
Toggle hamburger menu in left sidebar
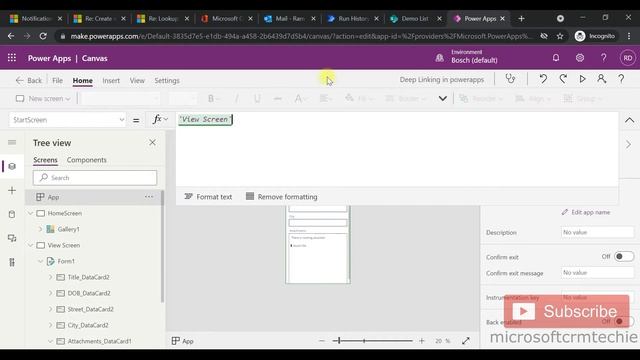click(x=12, y=142)
